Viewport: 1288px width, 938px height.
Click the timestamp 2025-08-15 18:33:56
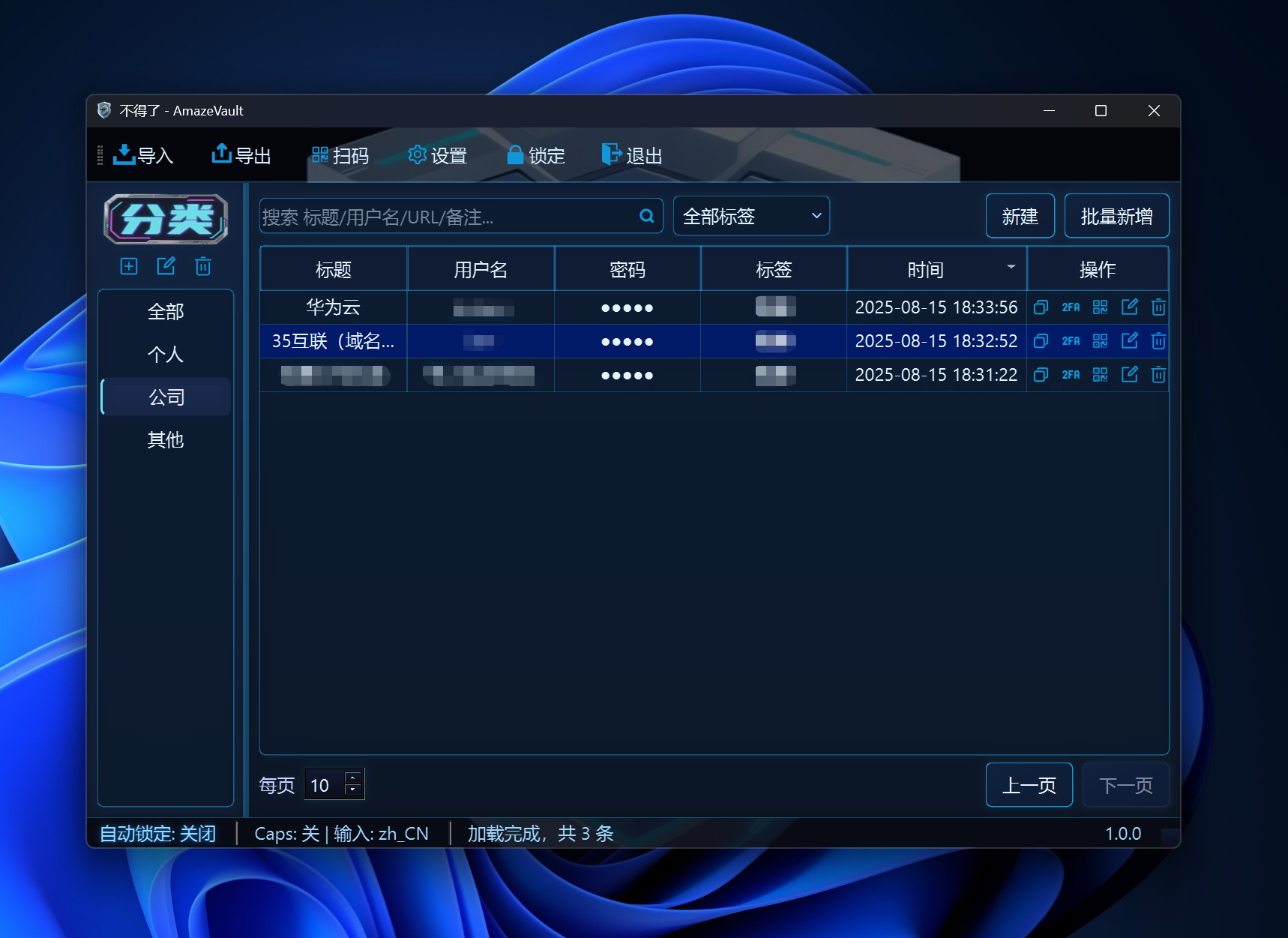pyautogui.click(x=936, y=307)
